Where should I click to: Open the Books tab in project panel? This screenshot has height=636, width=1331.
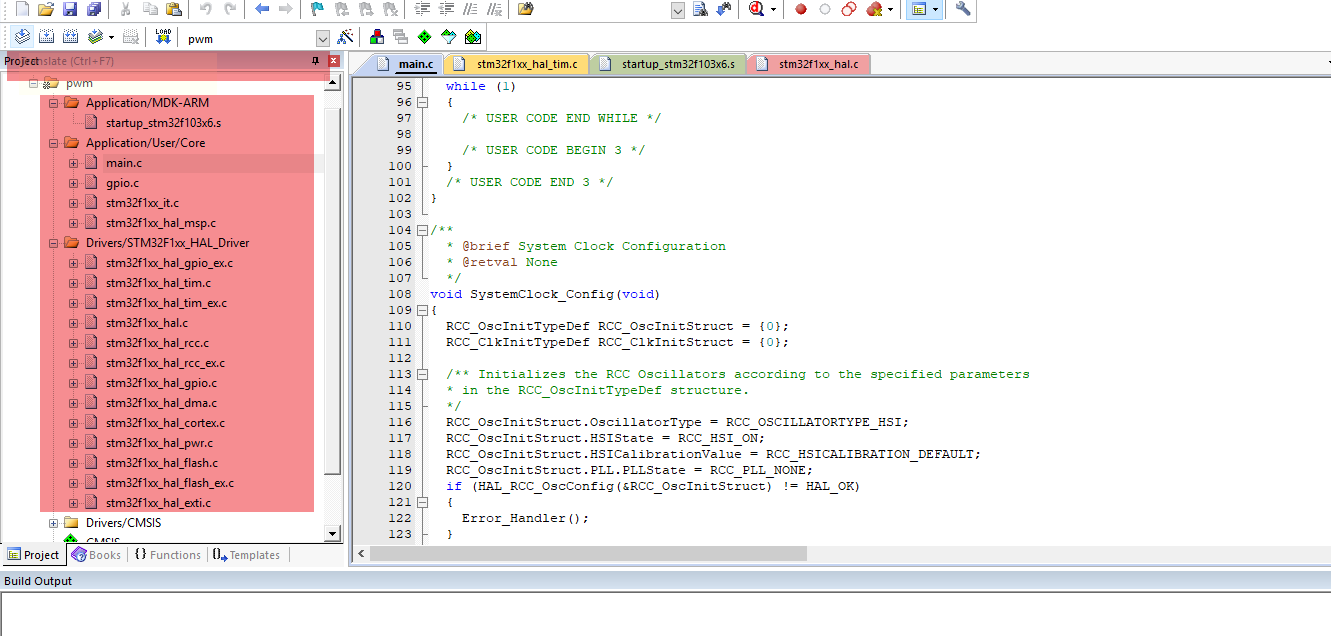[96, 555]
